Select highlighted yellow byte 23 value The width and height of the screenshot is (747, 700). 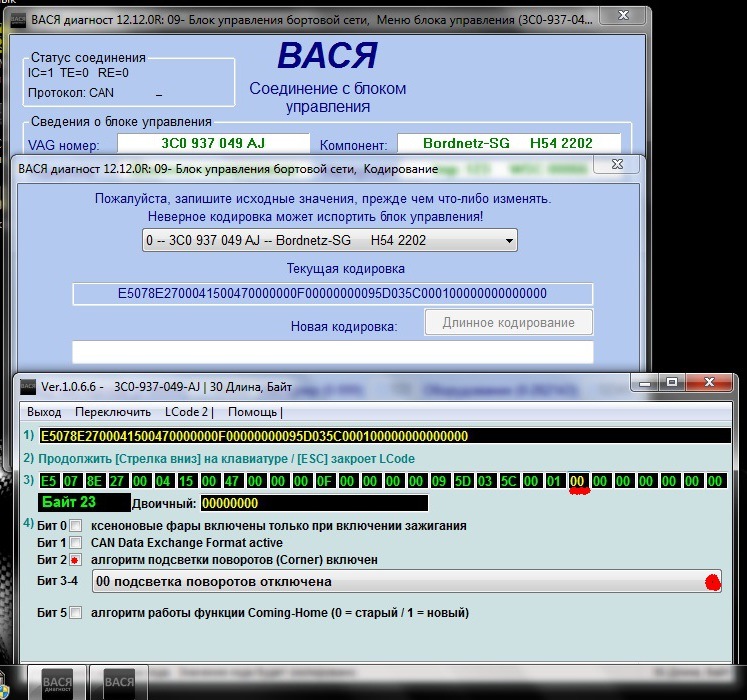tap(577, 481)
